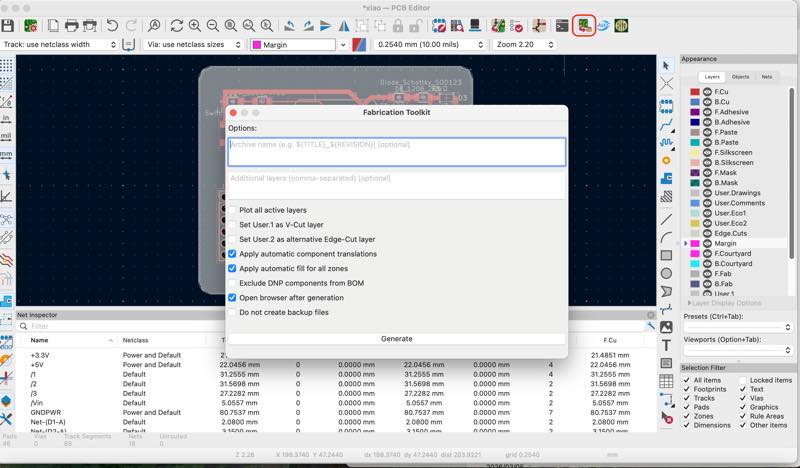Click the Update PCB from schematic icon
This screenshot has width=800, height=468.
498,26
